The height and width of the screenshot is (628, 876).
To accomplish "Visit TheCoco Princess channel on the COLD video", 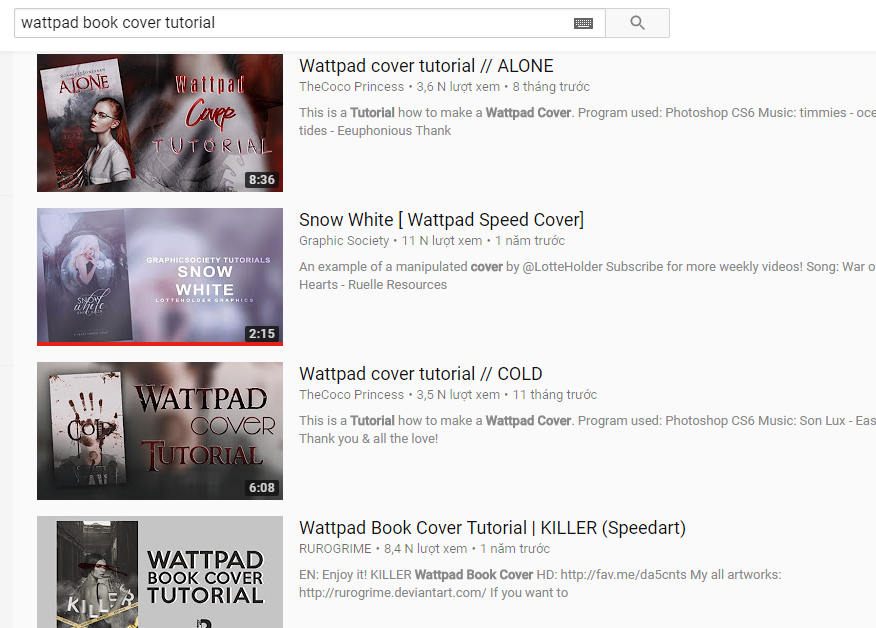I will click(351, 394).
